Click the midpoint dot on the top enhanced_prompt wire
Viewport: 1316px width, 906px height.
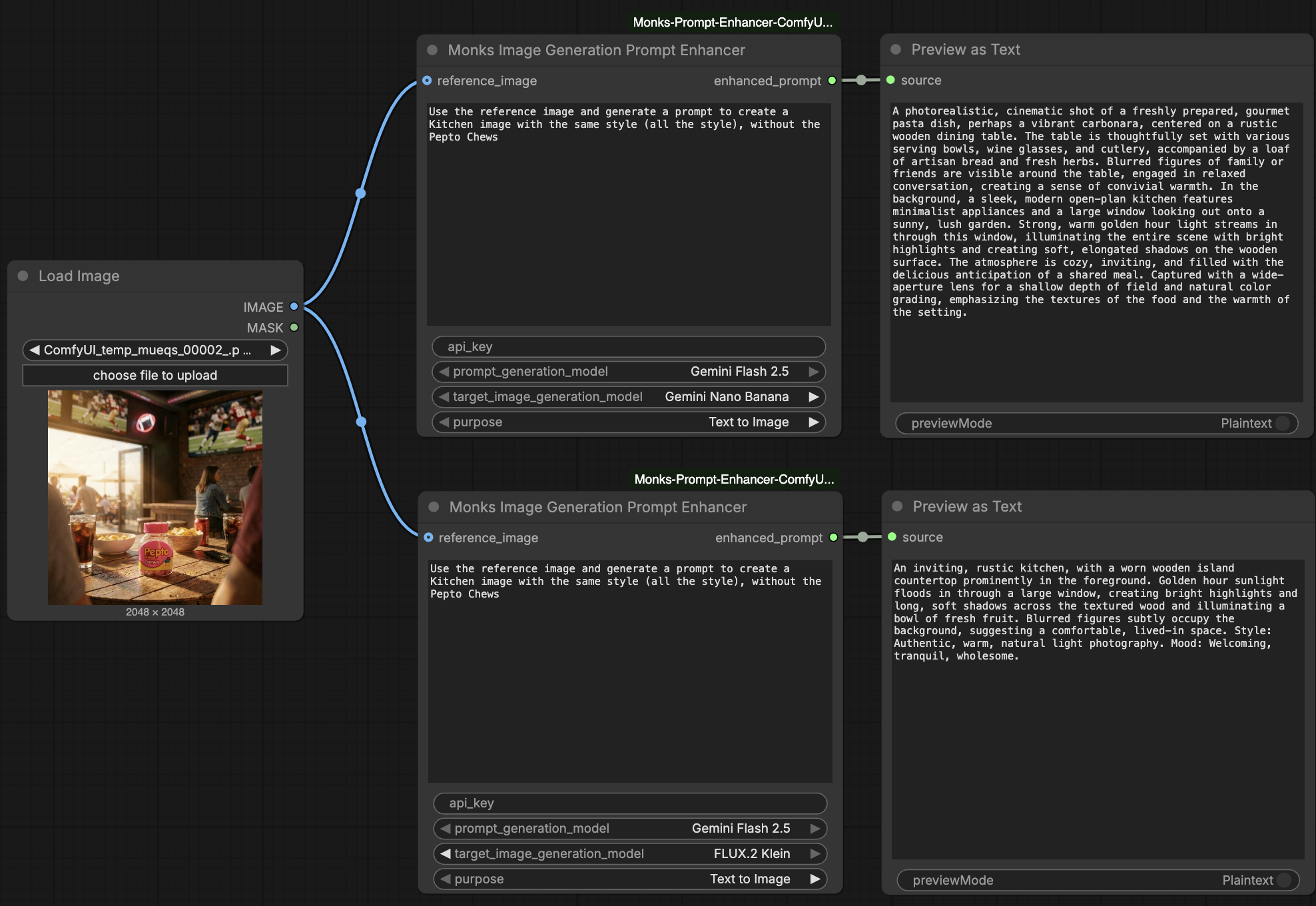861,80
